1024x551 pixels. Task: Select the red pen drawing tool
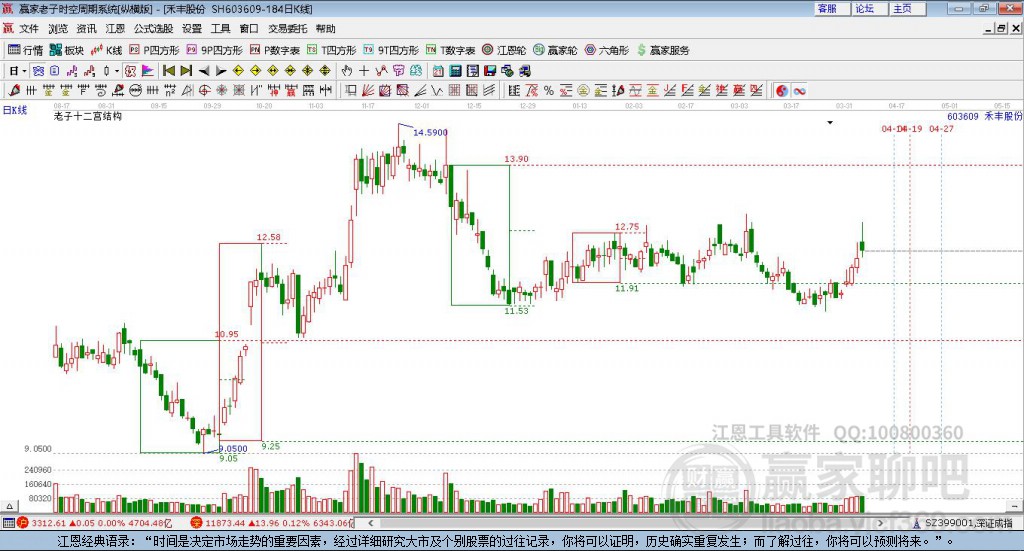pyautogui.click(x=14, y=91)
